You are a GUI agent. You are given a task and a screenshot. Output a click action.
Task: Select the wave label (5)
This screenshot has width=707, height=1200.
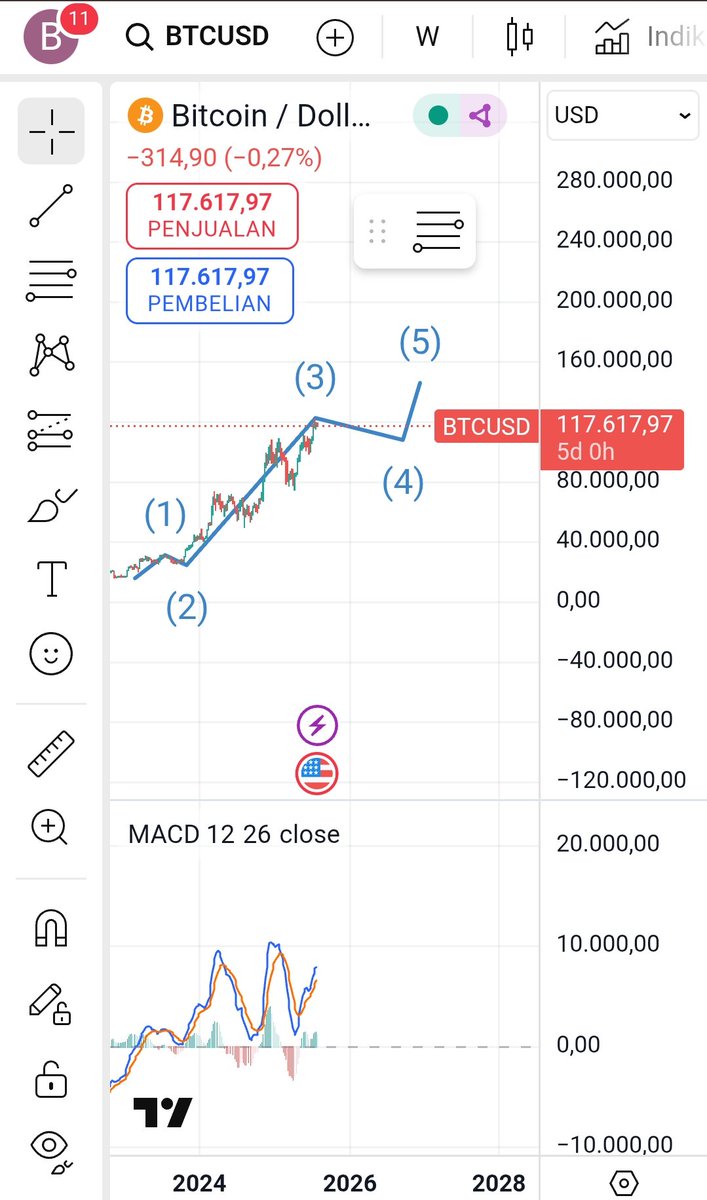point(420,342)
